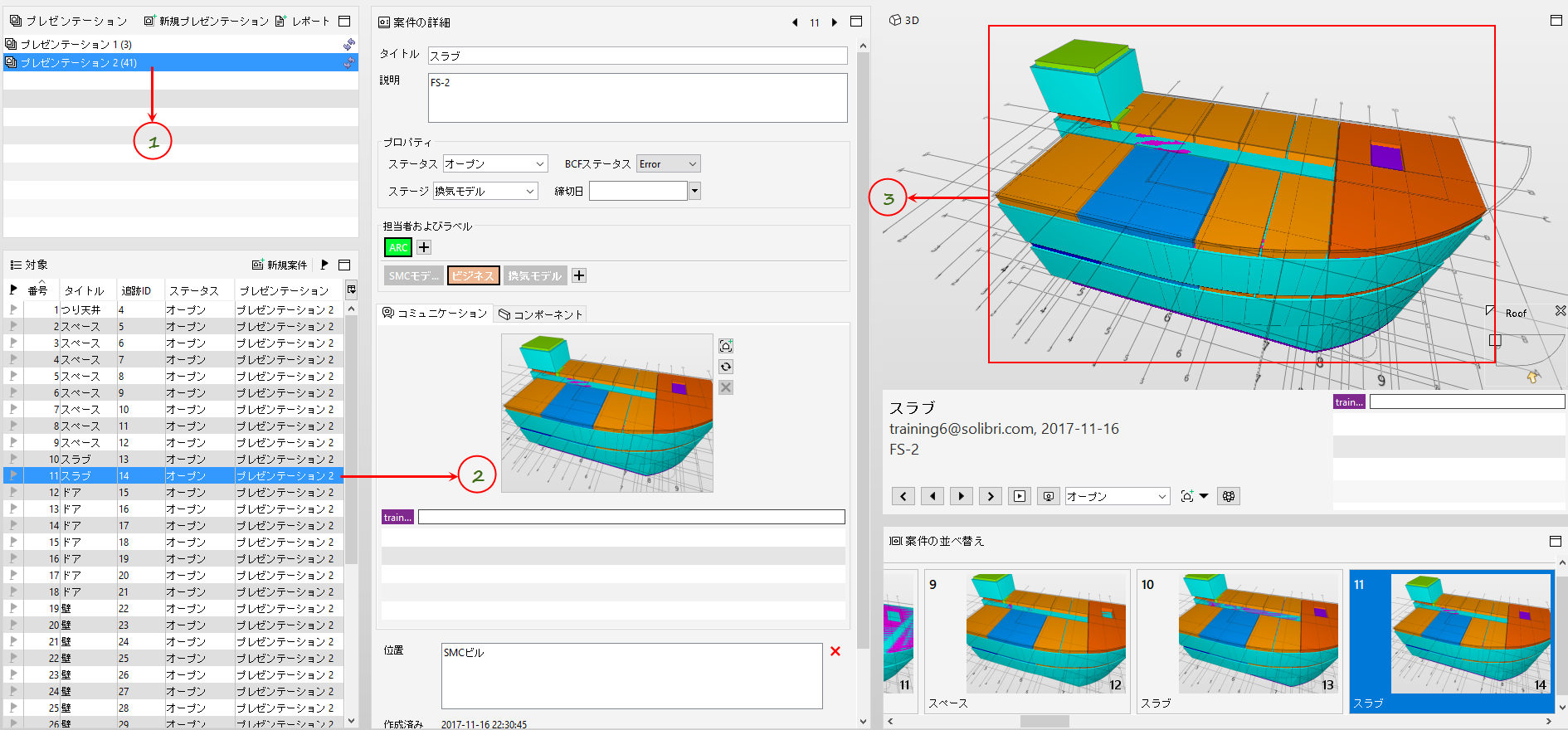Open the snapshot options dropdown arrow
1568x730 pixels.
[1204, 496]
